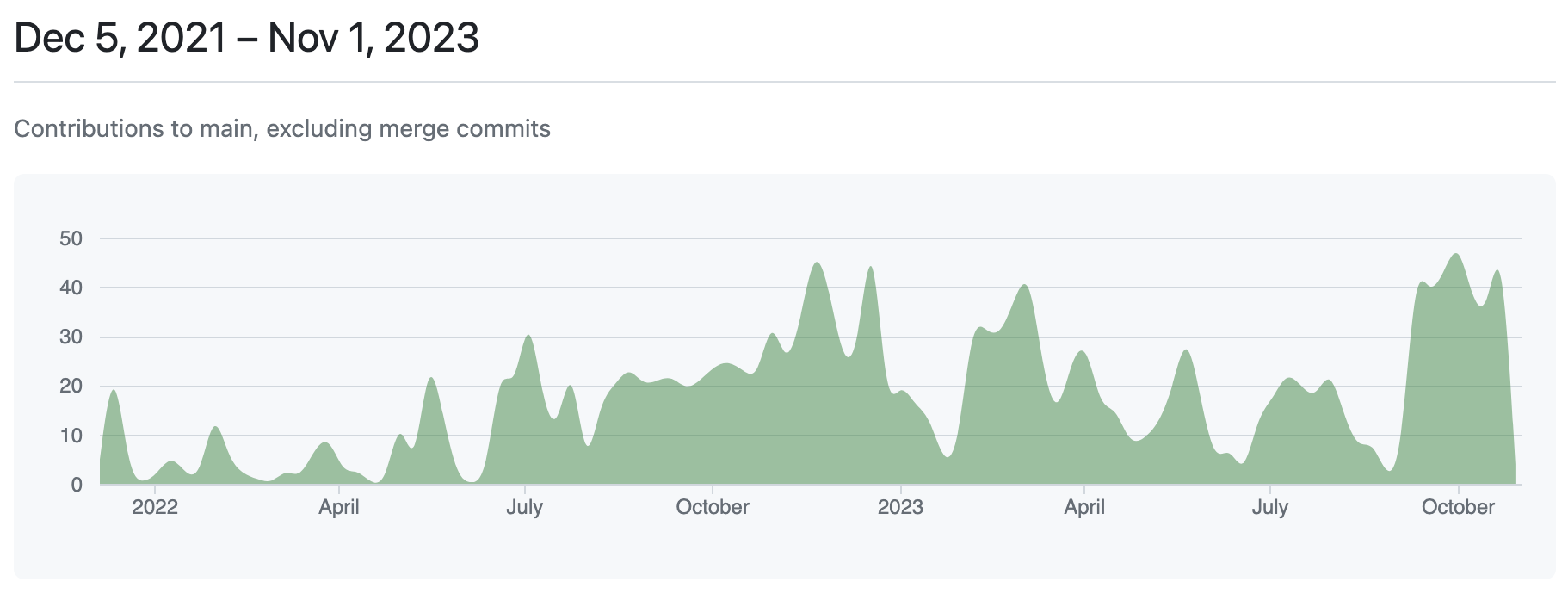Click the last October label on the axis

coord(1458,507)
